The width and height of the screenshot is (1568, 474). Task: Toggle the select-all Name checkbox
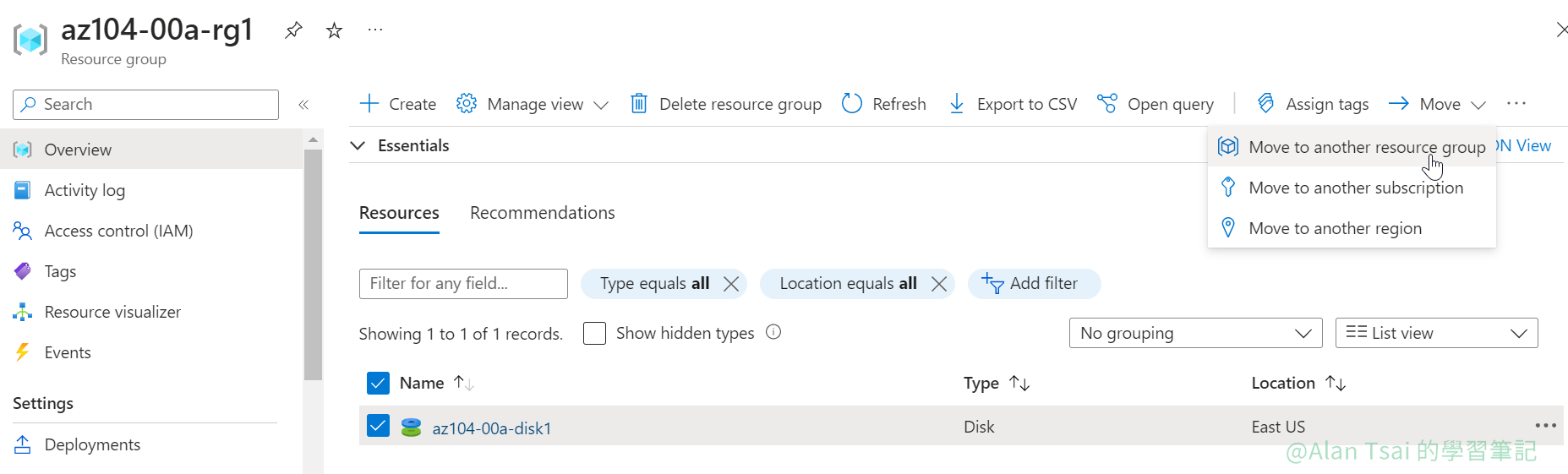pyautogui.click(x=378, y=383)
